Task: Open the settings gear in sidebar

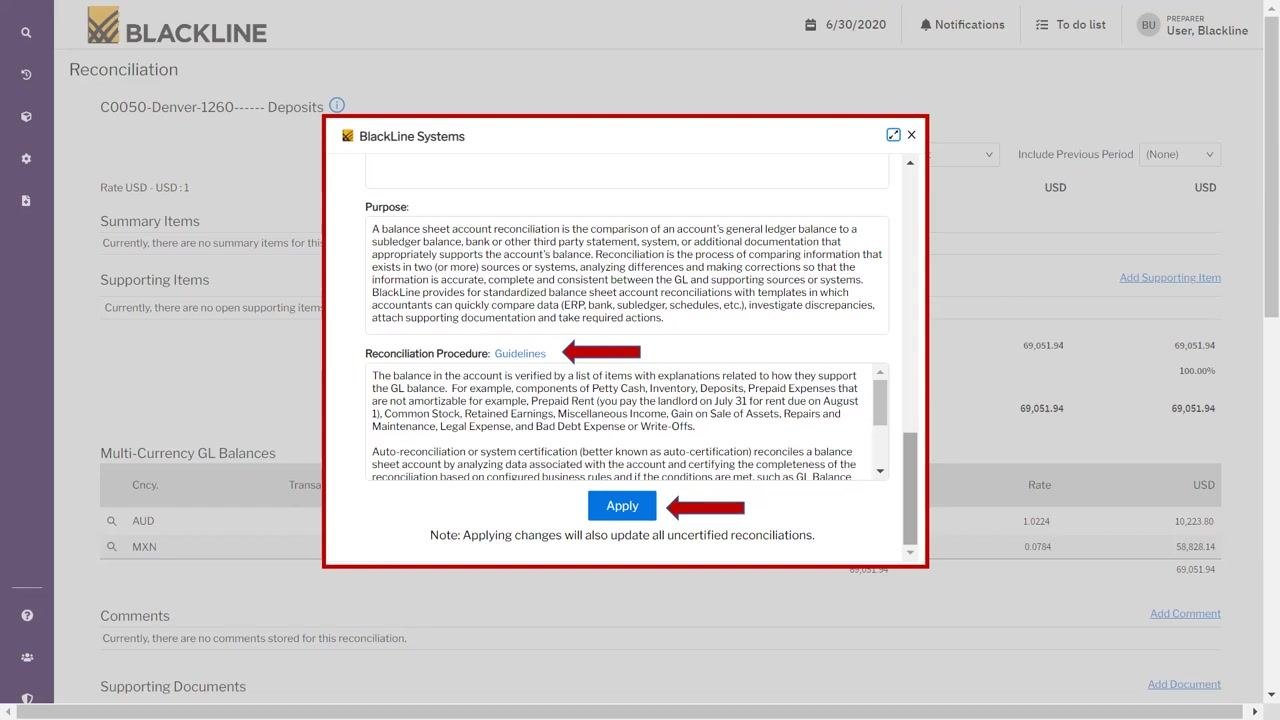Action: (26, 159)
